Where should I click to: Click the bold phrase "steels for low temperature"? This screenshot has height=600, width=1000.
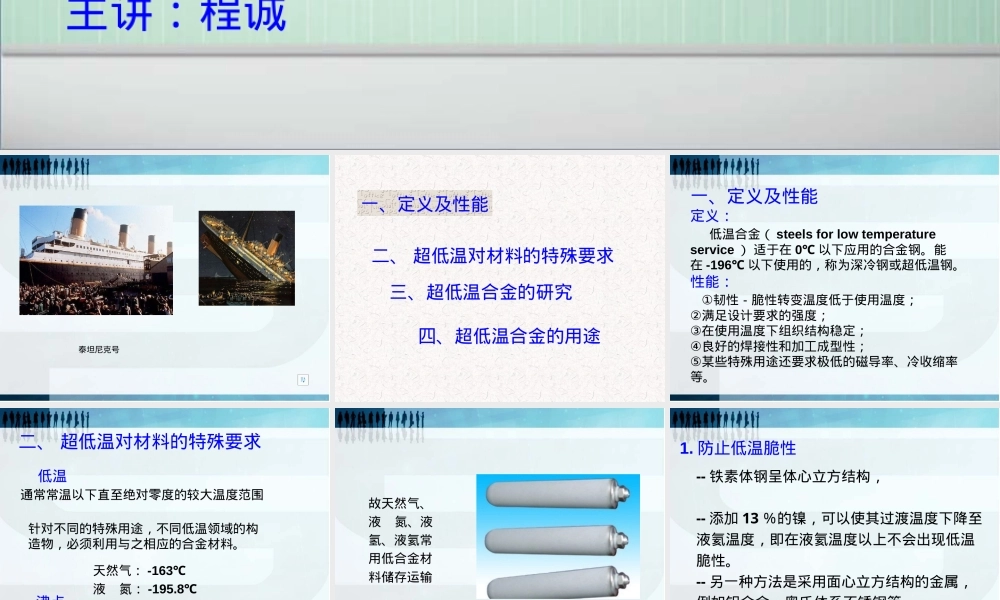click(856, 234)
